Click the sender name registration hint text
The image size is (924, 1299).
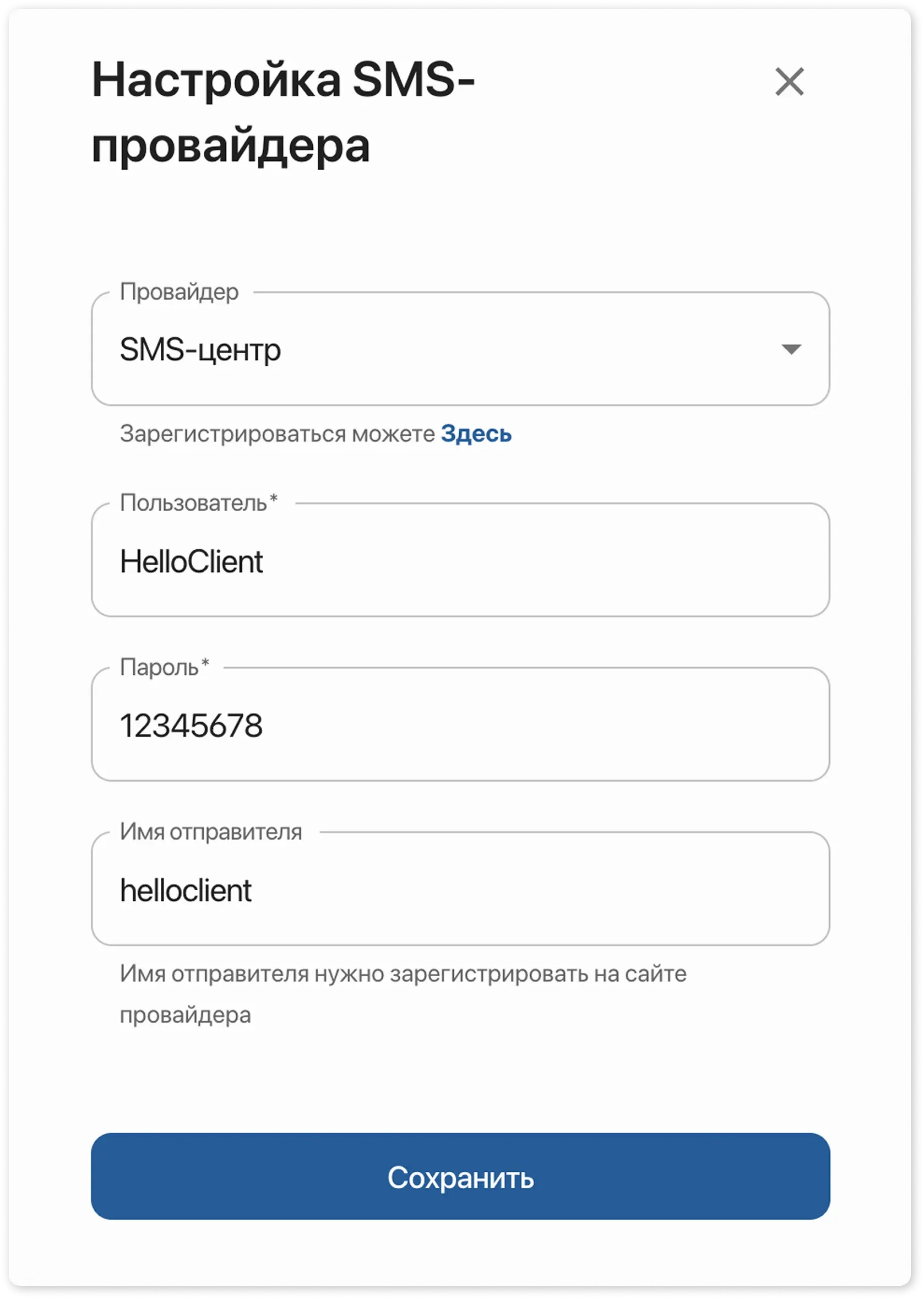coord(403,974)
